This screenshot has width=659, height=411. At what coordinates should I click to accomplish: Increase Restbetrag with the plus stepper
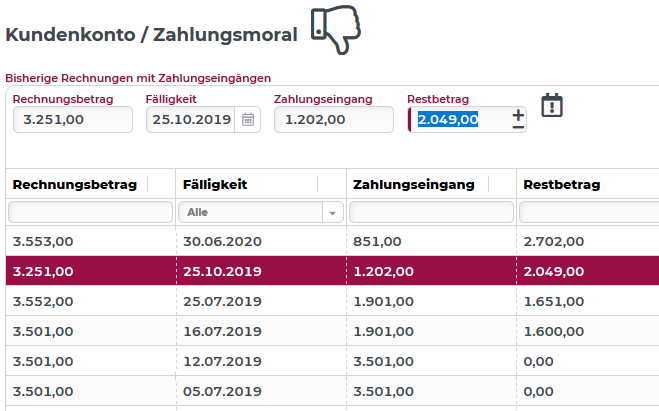[518, 115]
